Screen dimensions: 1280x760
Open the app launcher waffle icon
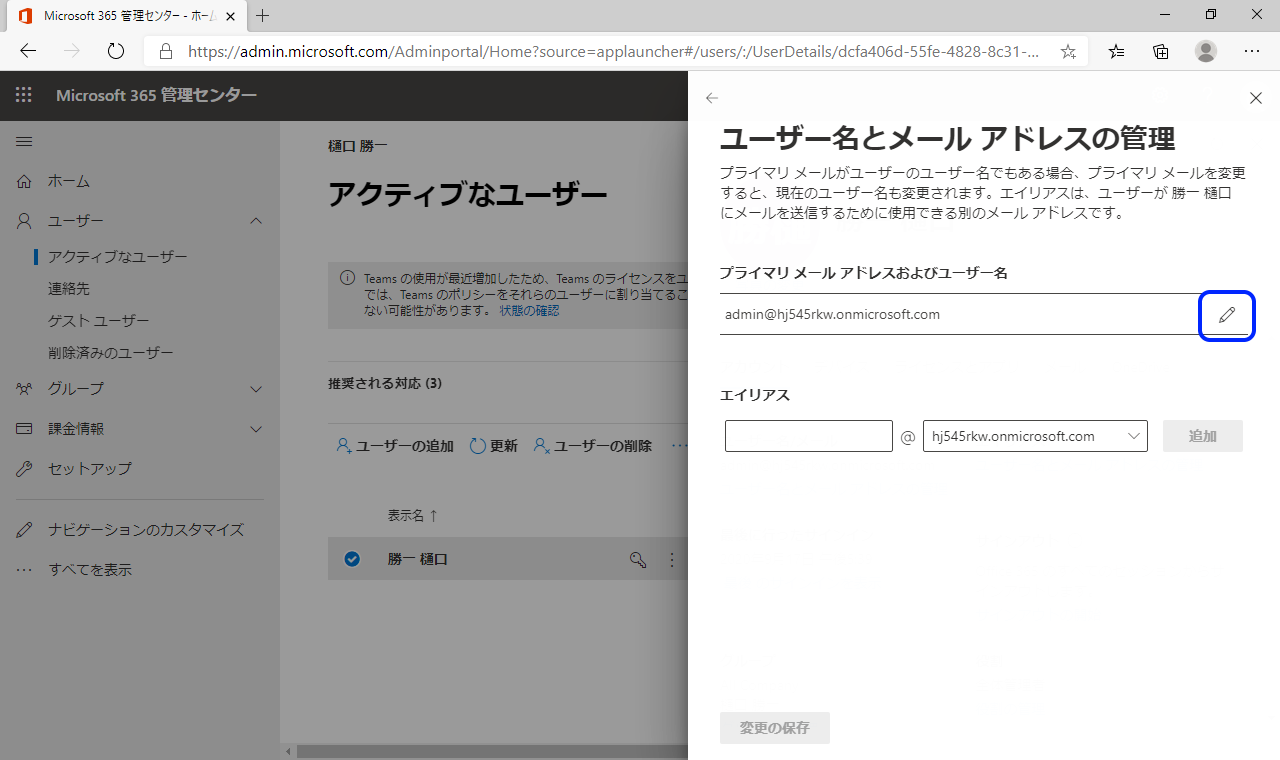(24, 96)
